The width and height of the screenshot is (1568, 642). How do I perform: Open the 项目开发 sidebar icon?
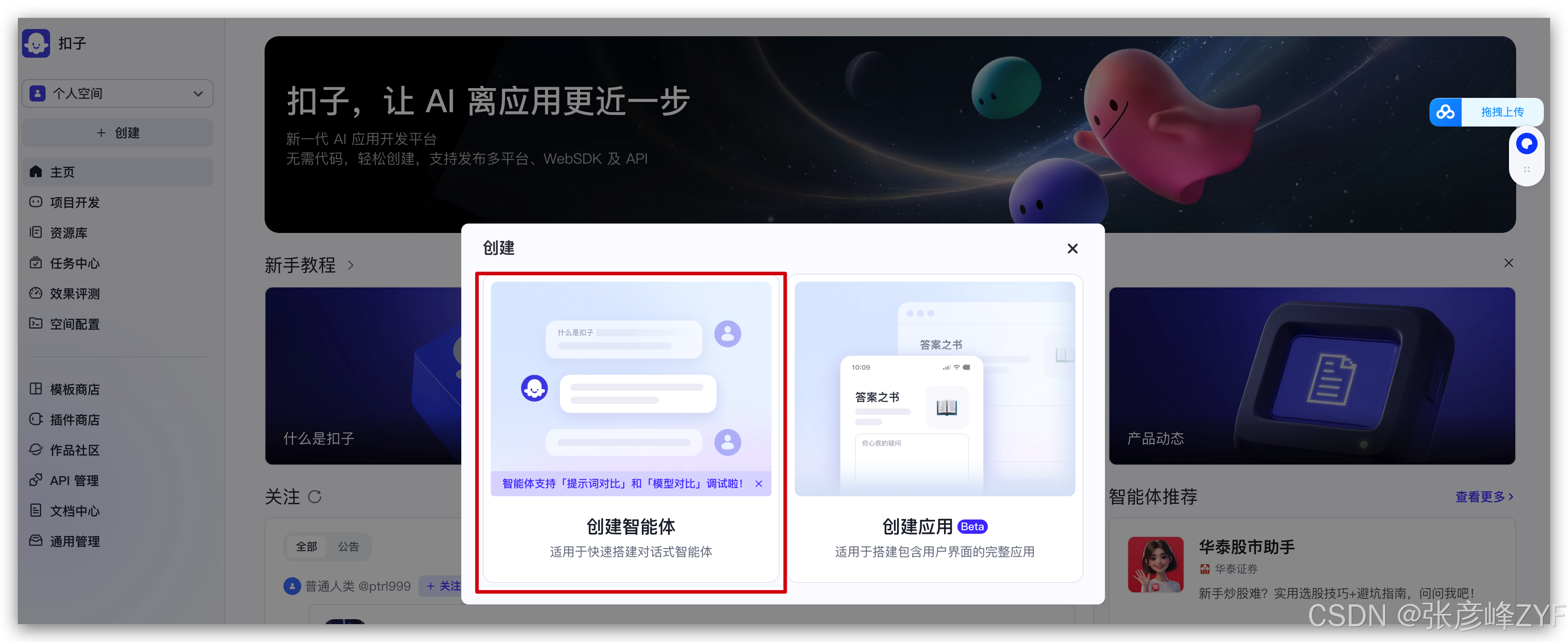tap(36, 202)
